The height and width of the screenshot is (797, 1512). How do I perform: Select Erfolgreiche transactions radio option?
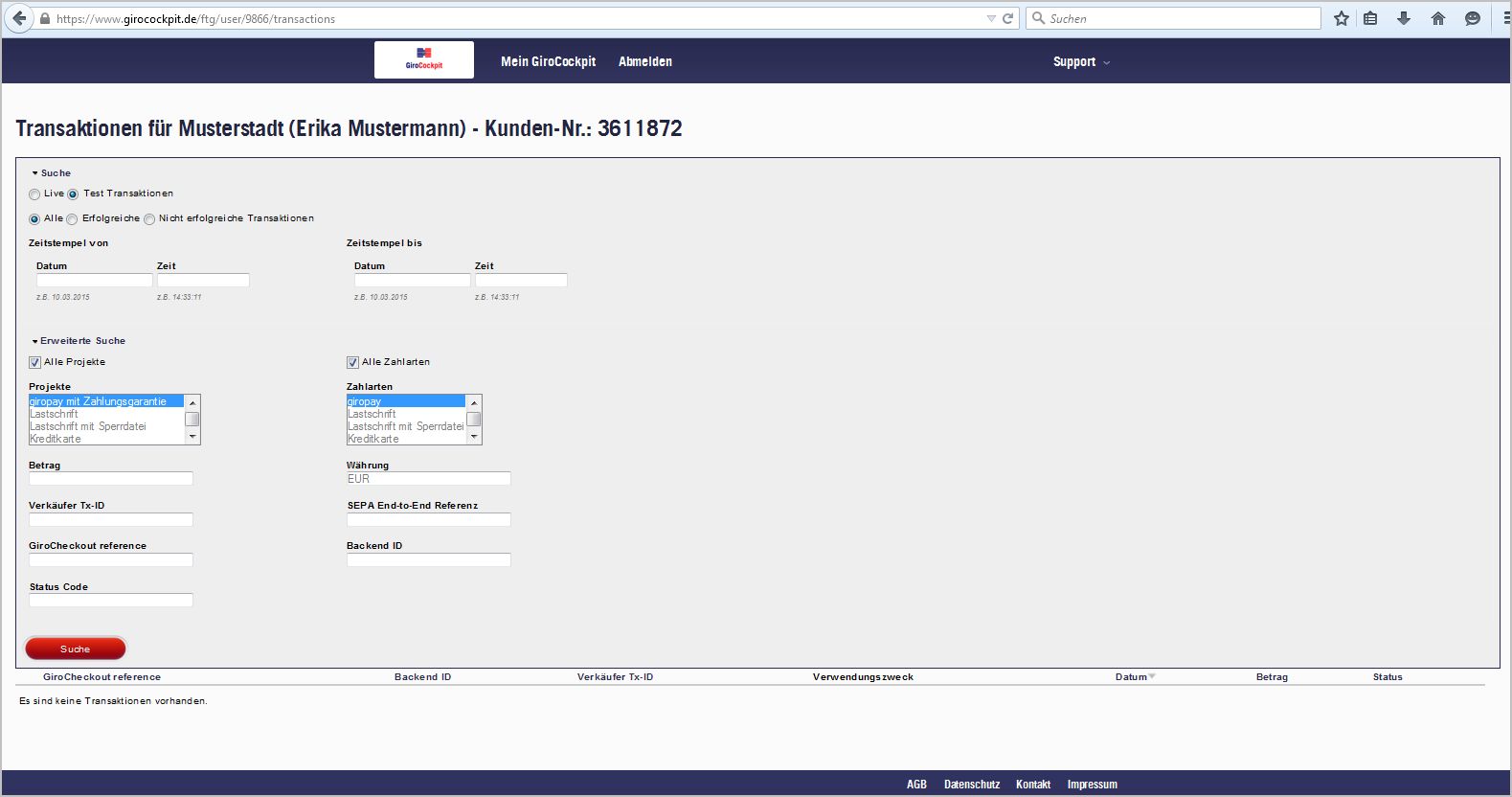73,219
